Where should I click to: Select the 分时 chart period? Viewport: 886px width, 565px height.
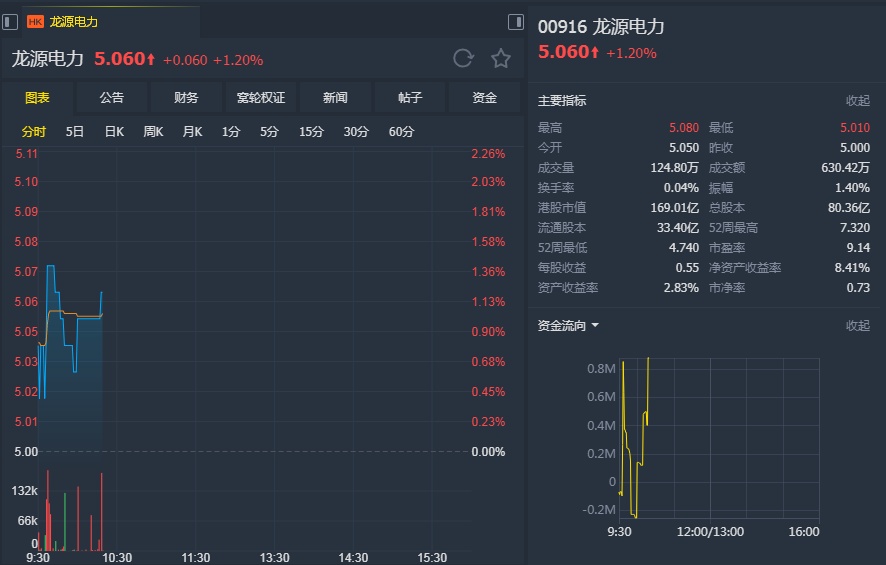[33, 132]
